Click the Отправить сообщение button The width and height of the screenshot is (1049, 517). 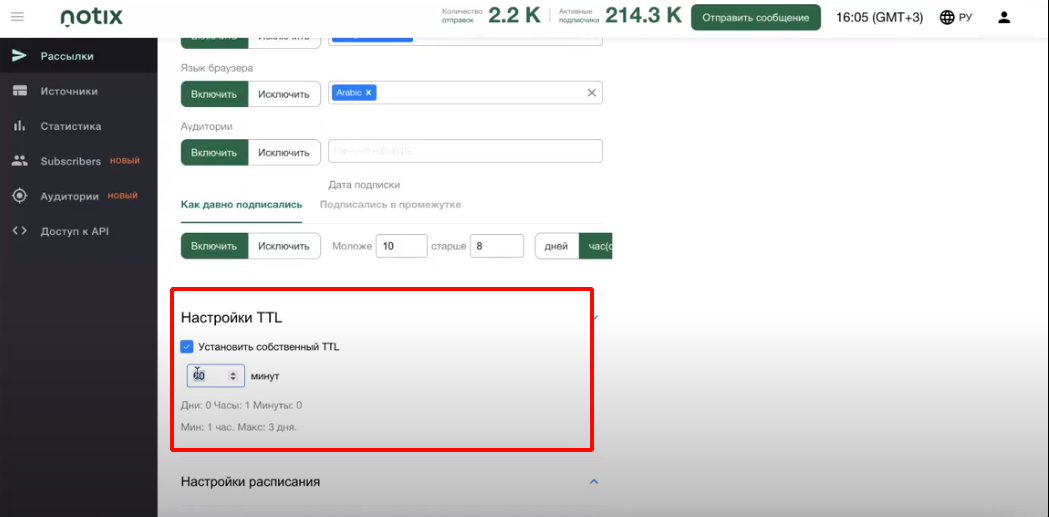tap(756, 18)
